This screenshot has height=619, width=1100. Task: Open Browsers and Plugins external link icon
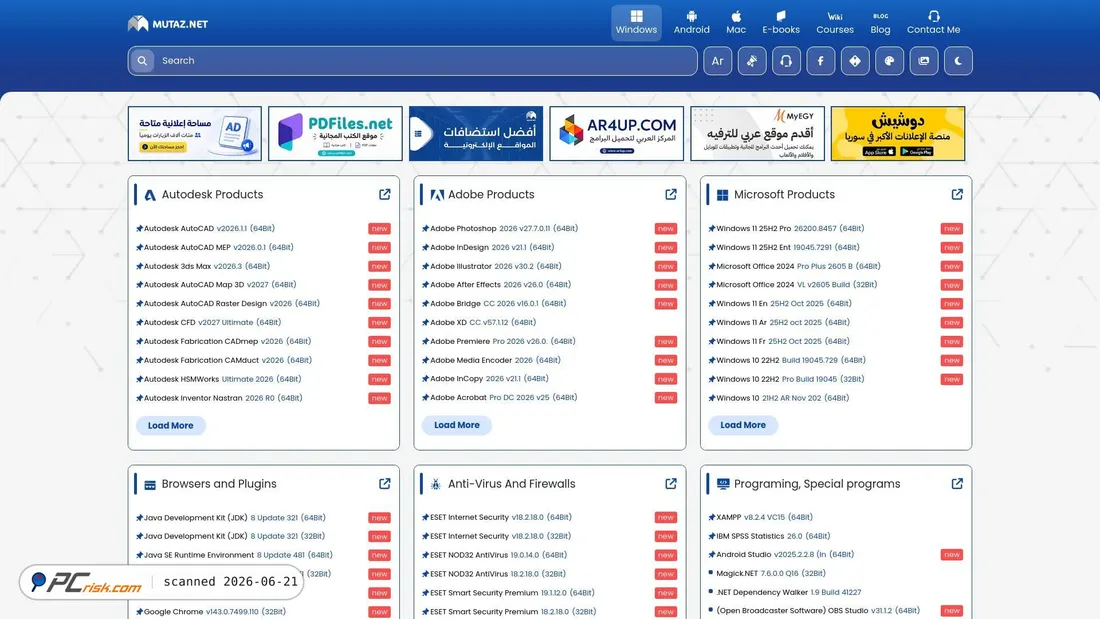384,484
